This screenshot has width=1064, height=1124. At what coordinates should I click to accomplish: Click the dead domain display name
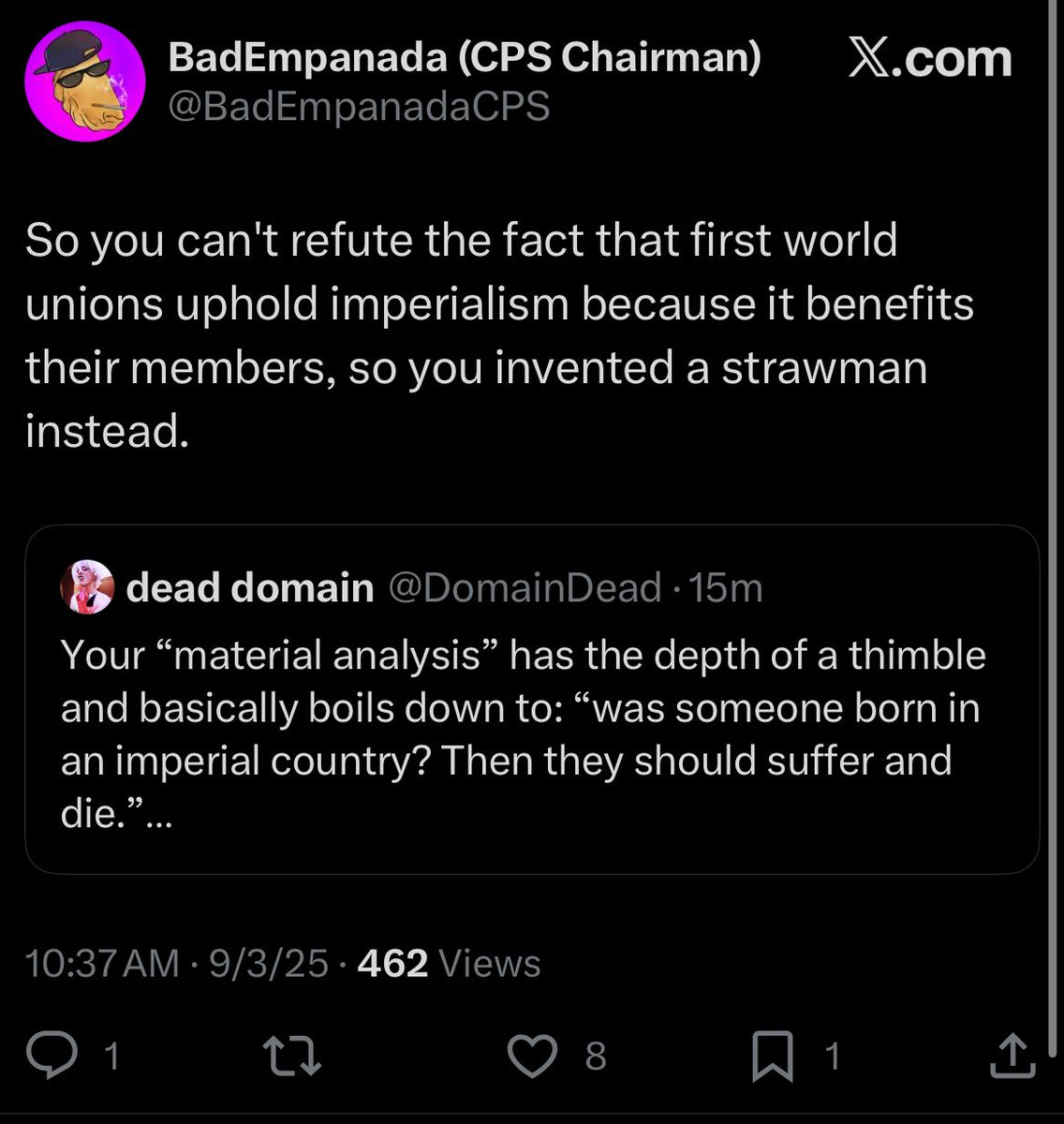(249, 588)
